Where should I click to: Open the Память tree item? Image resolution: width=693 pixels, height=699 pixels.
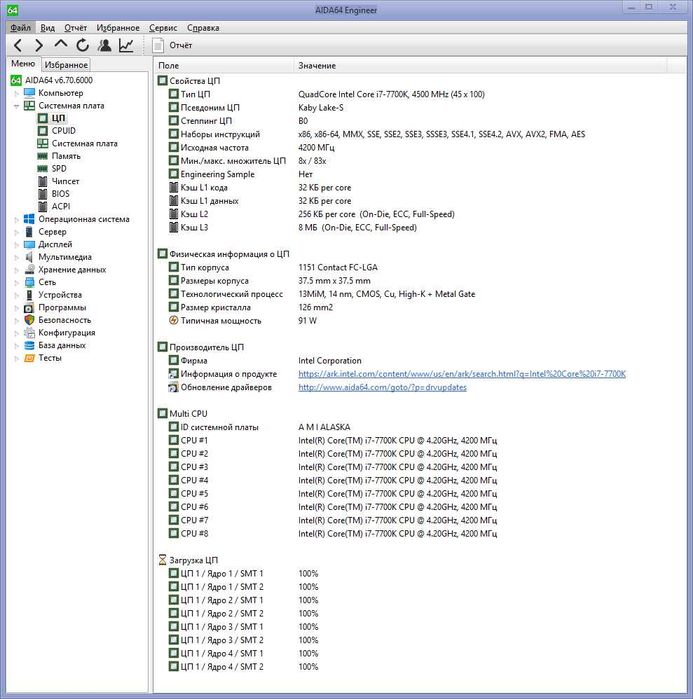(x=59, y=156)
